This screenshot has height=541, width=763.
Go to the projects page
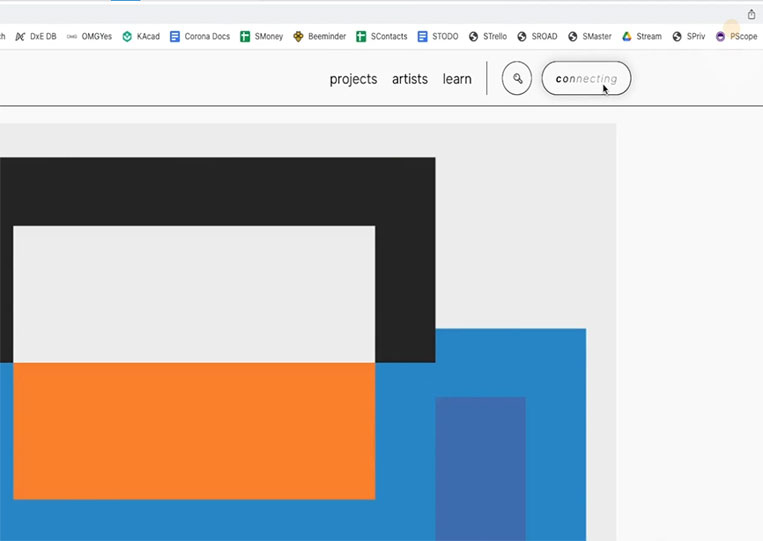[353, 79]
